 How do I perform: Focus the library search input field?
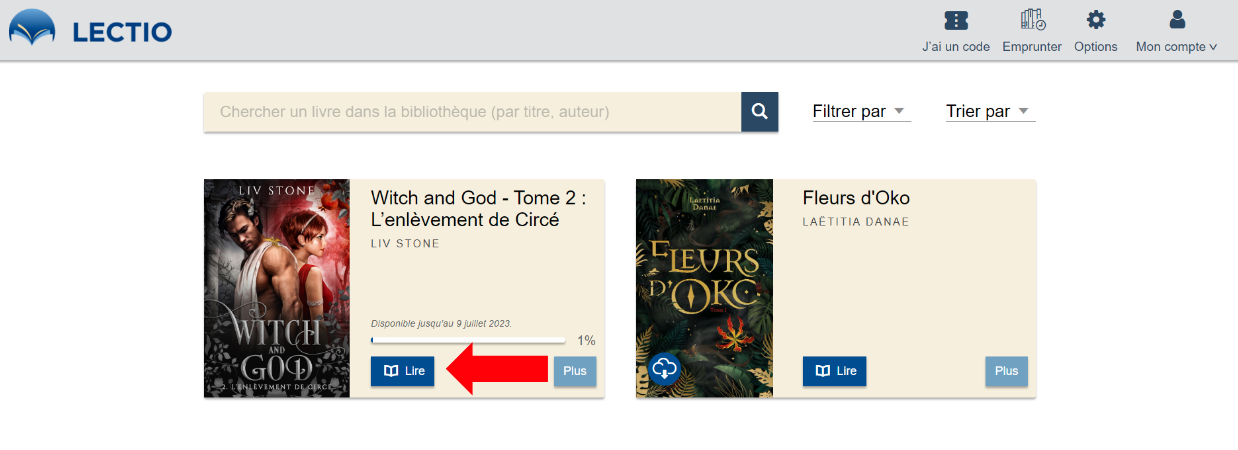click(471, 112)
